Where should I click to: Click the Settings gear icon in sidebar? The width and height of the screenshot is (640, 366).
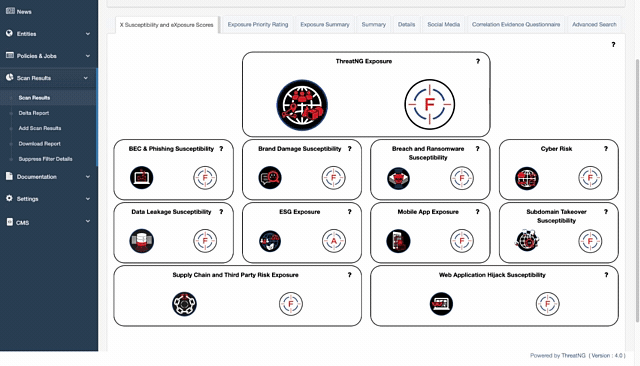coord(9,198)
